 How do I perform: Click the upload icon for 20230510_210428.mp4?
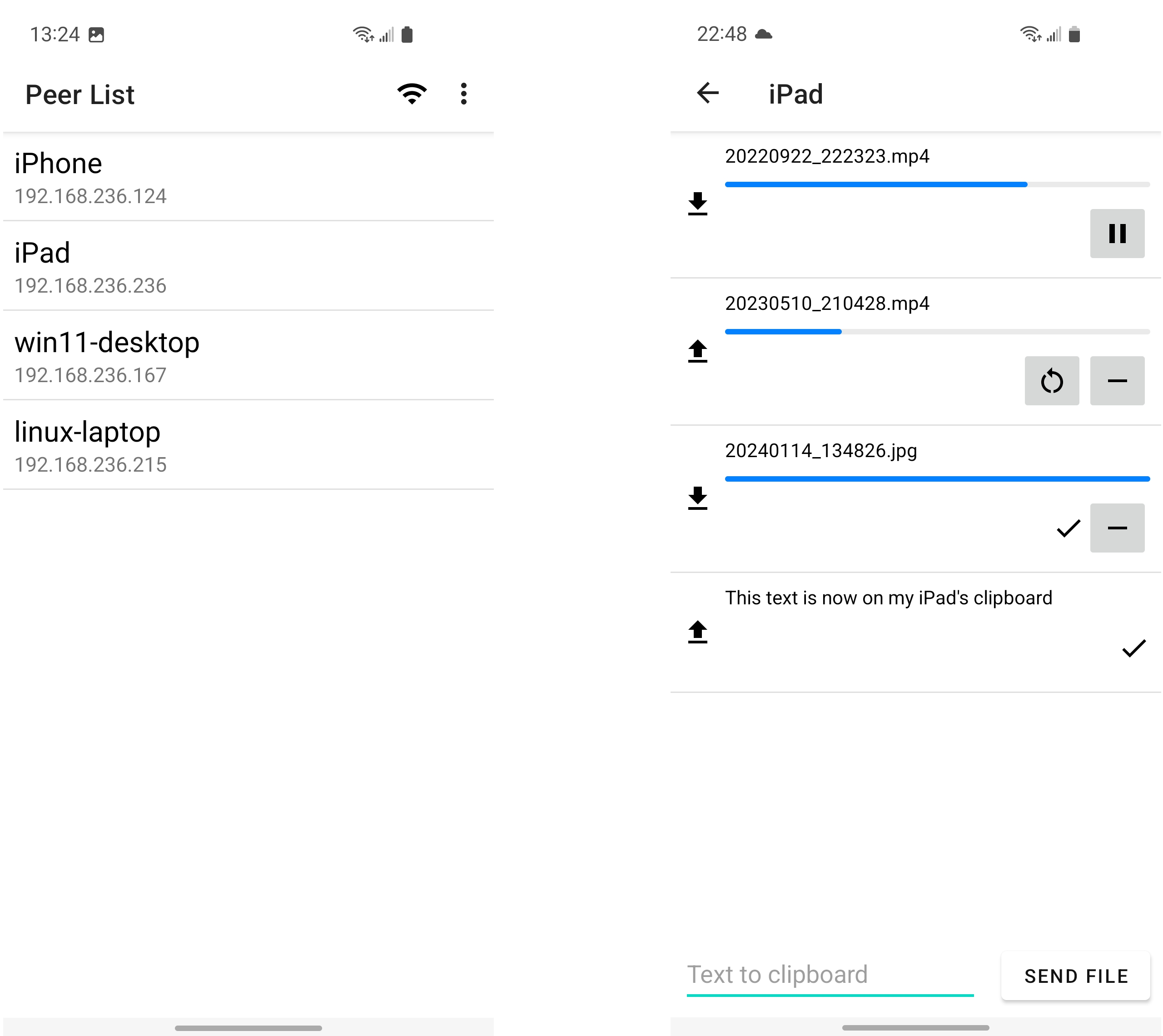point(697,351)
